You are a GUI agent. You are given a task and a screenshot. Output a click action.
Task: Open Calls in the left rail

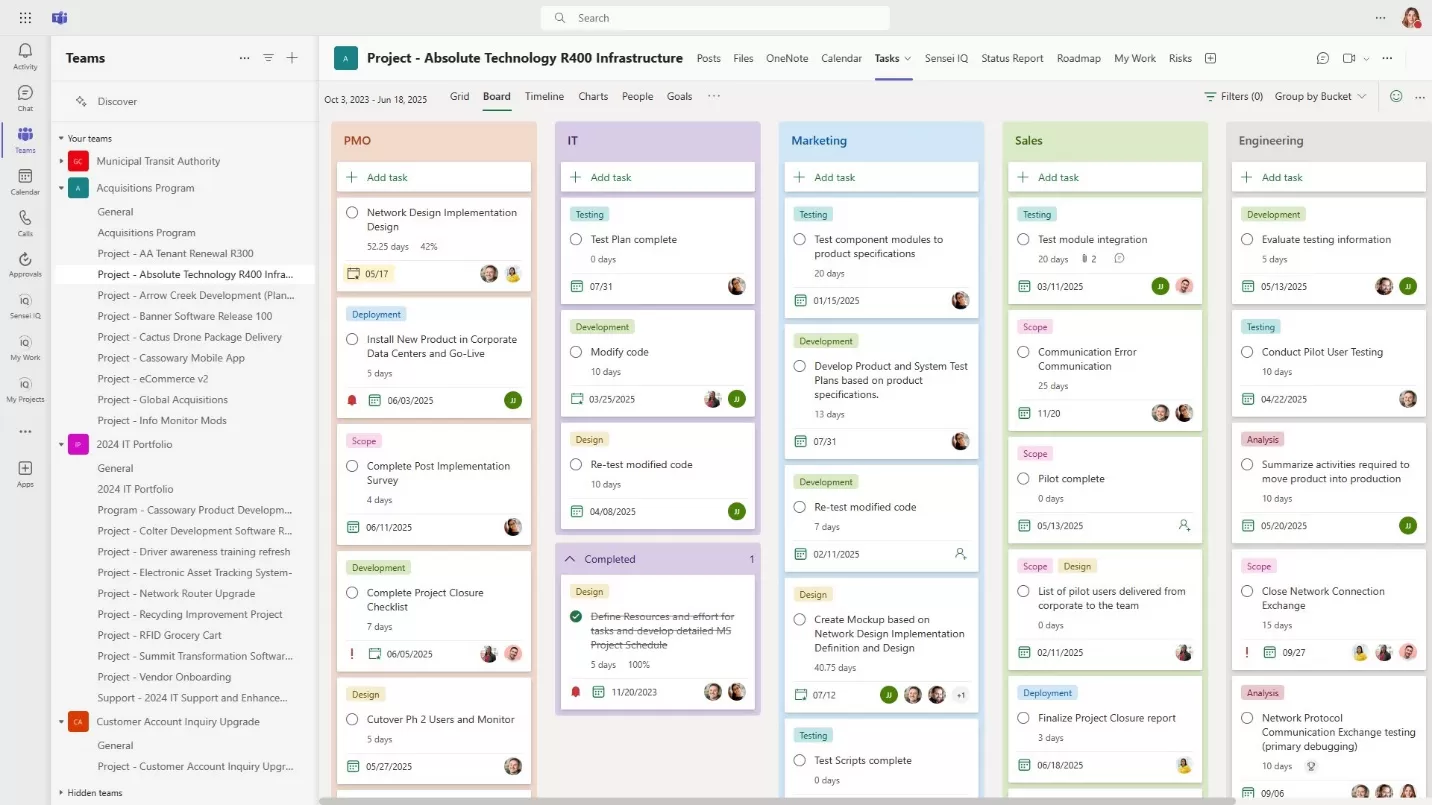25,223
